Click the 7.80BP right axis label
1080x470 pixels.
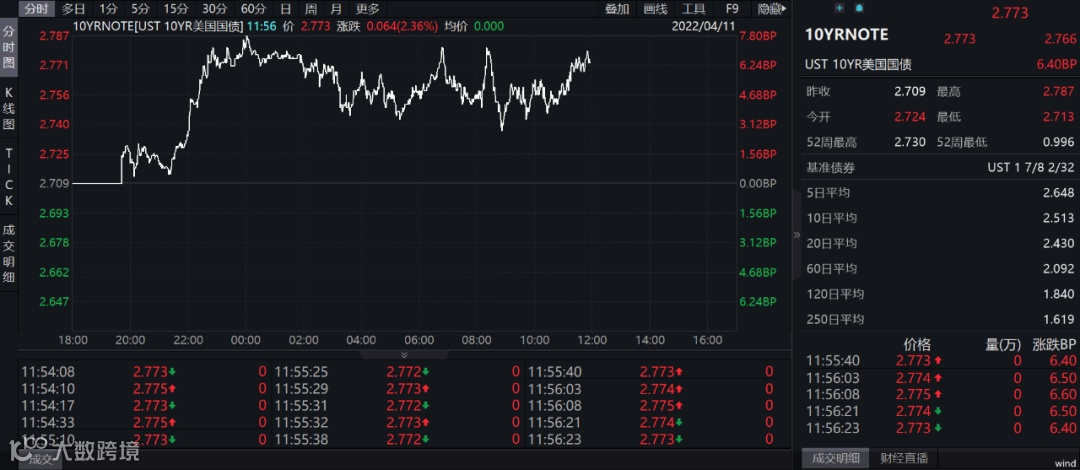coord(759,35)
